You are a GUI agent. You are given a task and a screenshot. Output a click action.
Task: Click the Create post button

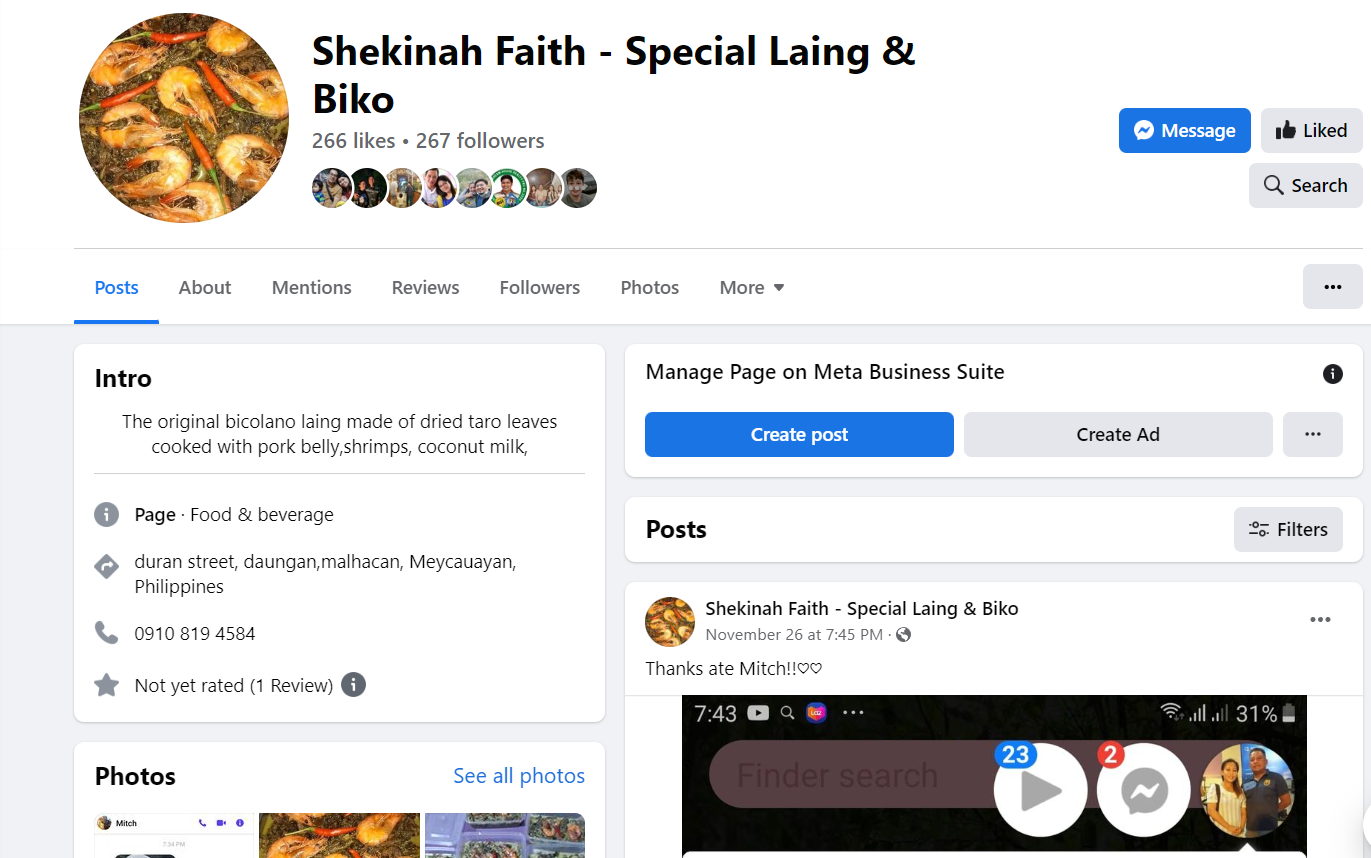click(799, 434)
